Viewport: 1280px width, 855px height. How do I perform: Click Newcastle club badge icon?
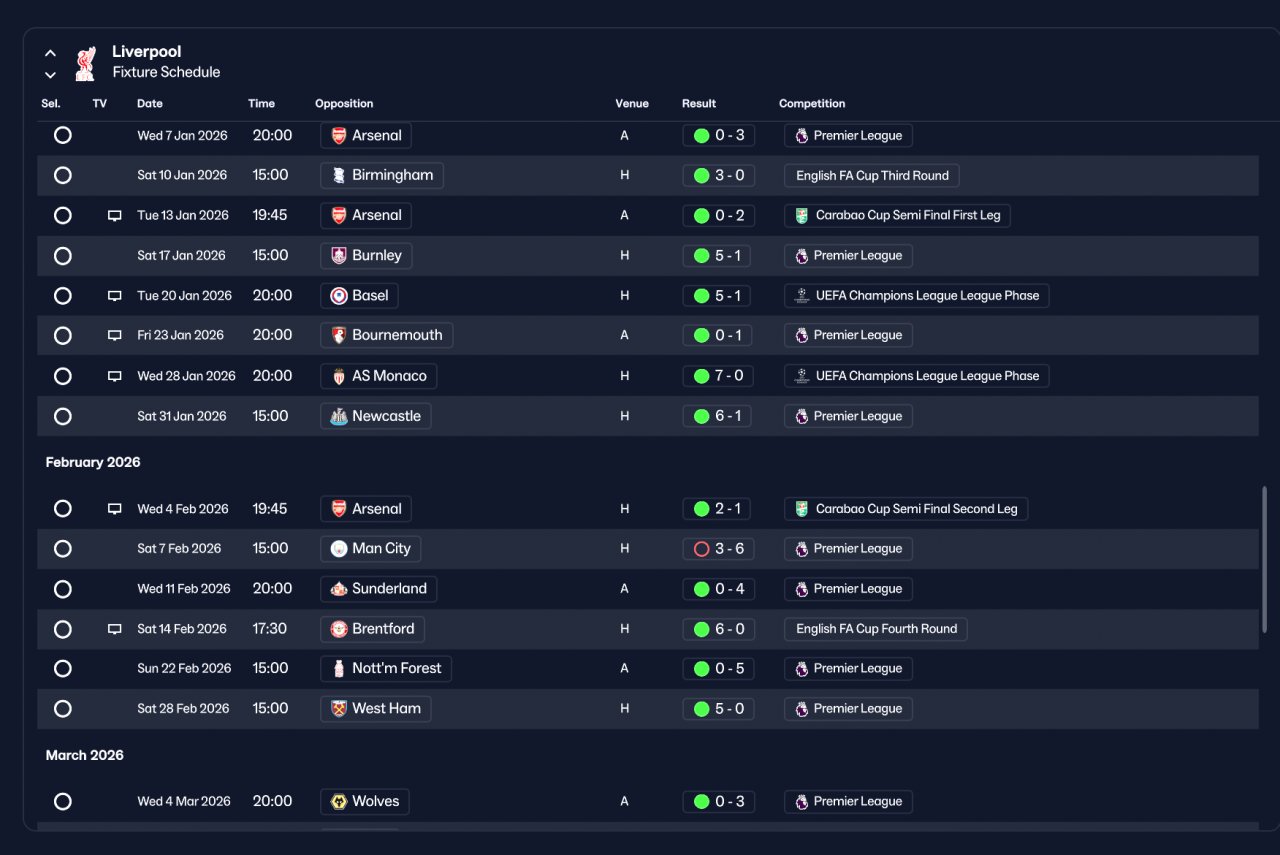(339, 416)
